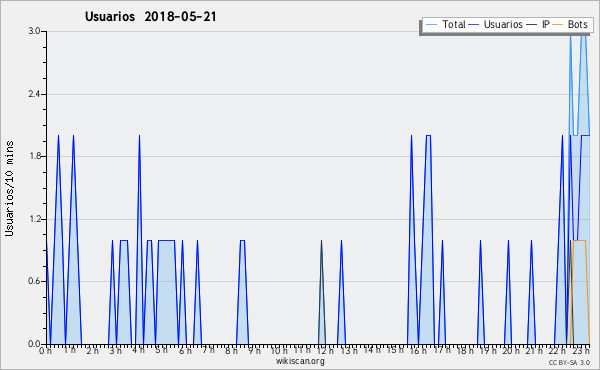Click the Total legend light-blue line swatch

(431, 25)
